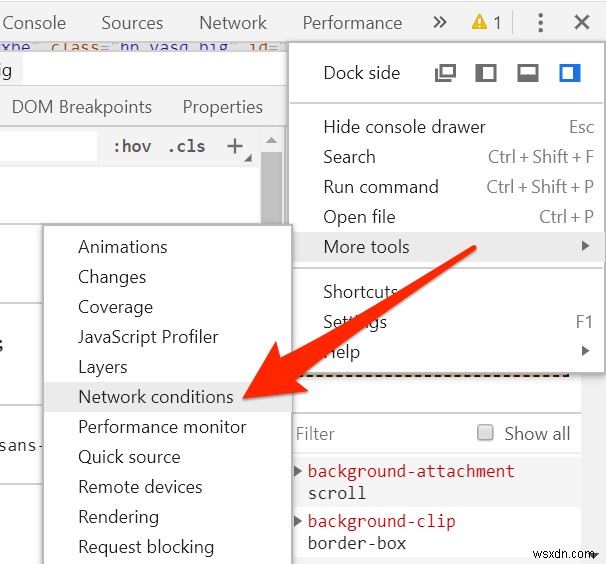Close DevTools with the X icon
This screenshot has height=564, width=606.
click(x=582, y=22)
